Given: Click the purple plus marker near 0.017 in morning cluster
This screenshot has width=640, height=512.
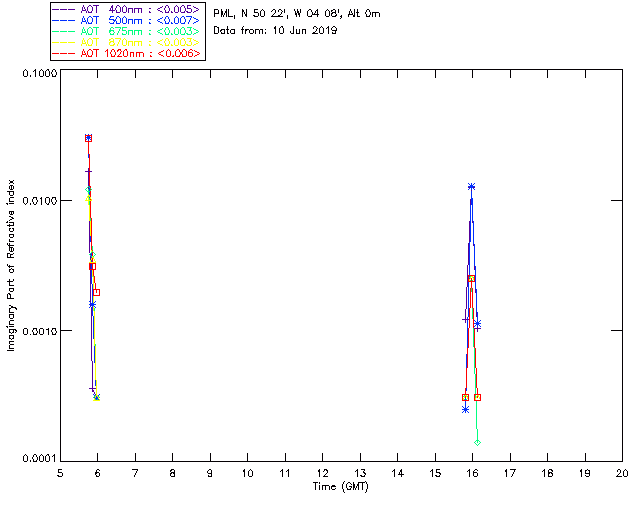Looking at the screenshot, I should point(89,172).
